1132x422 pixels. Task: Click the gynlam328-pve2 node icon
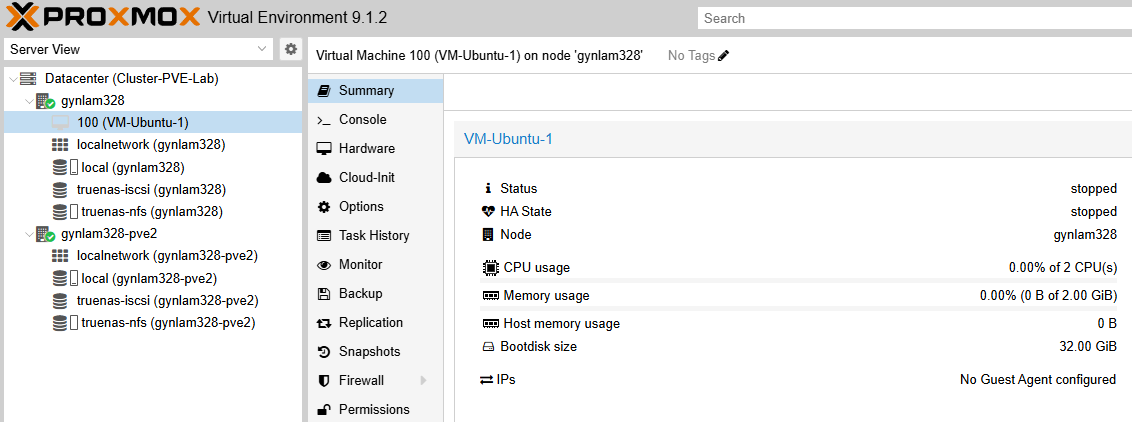(45, 234)
